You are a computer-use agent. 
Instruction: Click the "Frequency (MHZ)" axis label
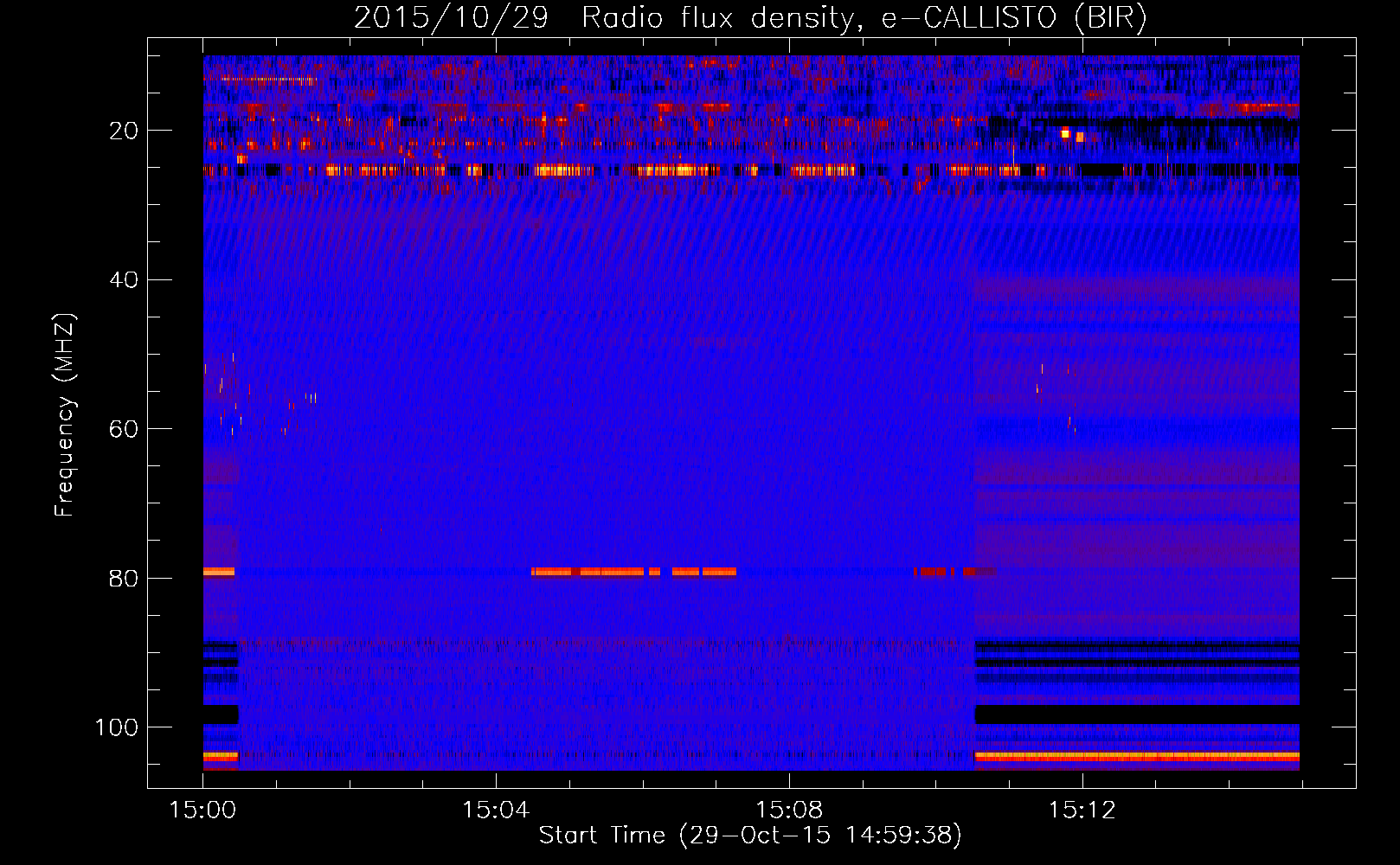[65, 415]
